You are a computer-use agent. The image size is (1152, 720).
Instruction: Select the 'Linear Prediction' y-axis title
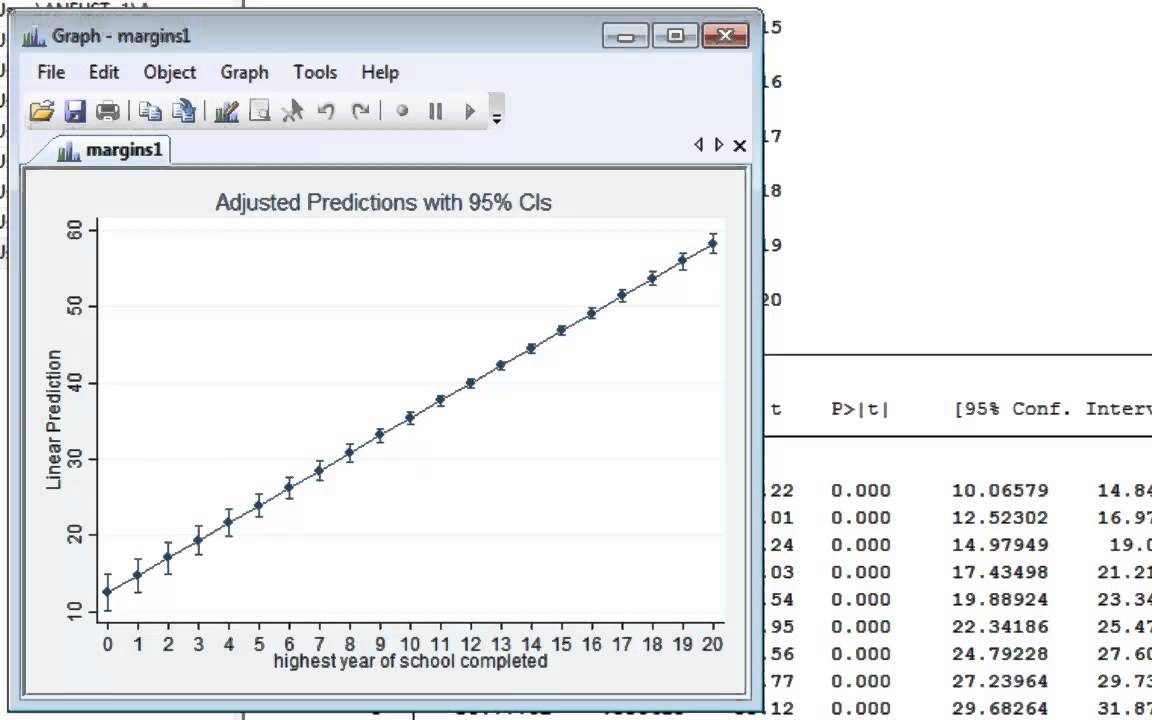(x=54, y=420)
